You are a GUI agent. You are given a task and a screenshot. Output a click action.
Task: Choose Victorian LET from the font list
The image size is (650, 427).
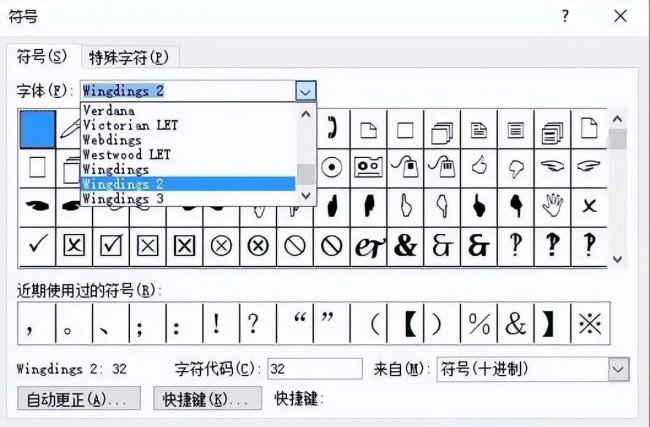click(187, 125)
